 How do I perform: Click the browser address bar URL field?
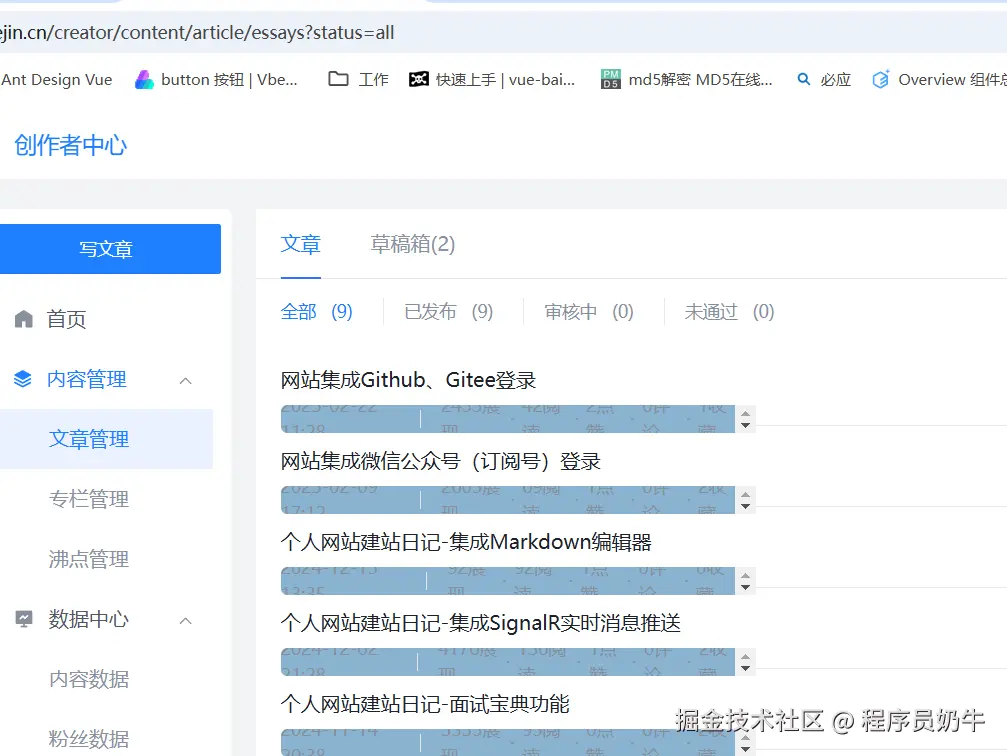tap(200, 32)
